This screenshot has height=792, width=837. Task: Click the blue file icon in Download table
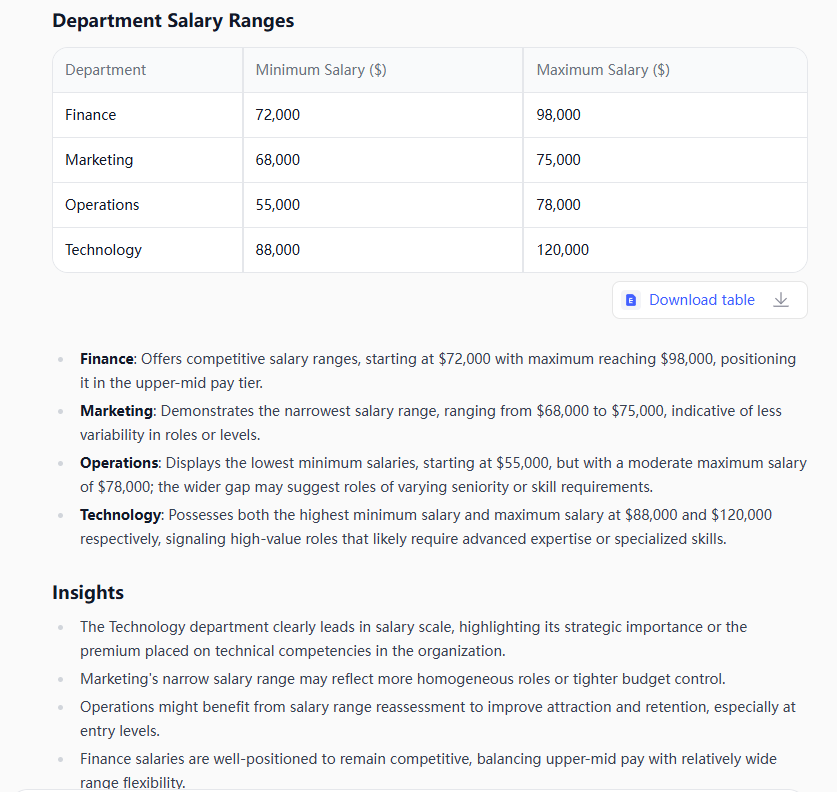click(x=631, y=300)
